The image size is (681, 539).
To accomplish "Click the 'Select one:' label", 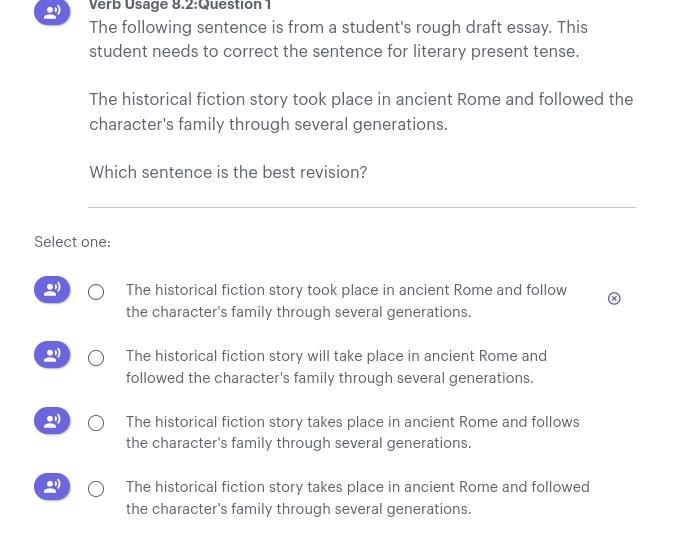I will click(x=73, y=242).
